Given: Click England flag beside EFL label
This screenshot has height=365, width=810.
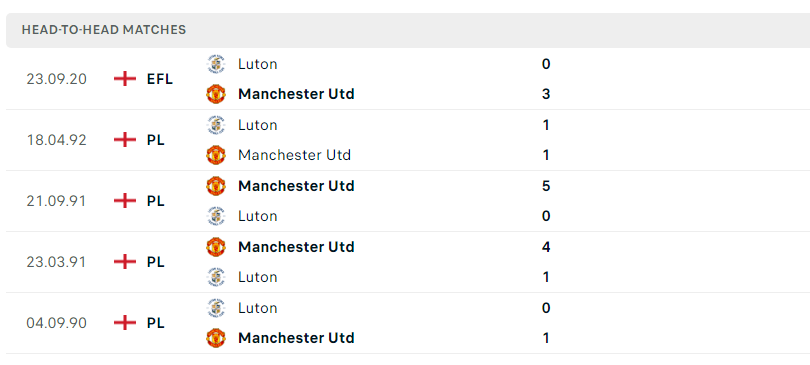Looking at the screenshot, I should pyautogui.click(x=124, y=79).
